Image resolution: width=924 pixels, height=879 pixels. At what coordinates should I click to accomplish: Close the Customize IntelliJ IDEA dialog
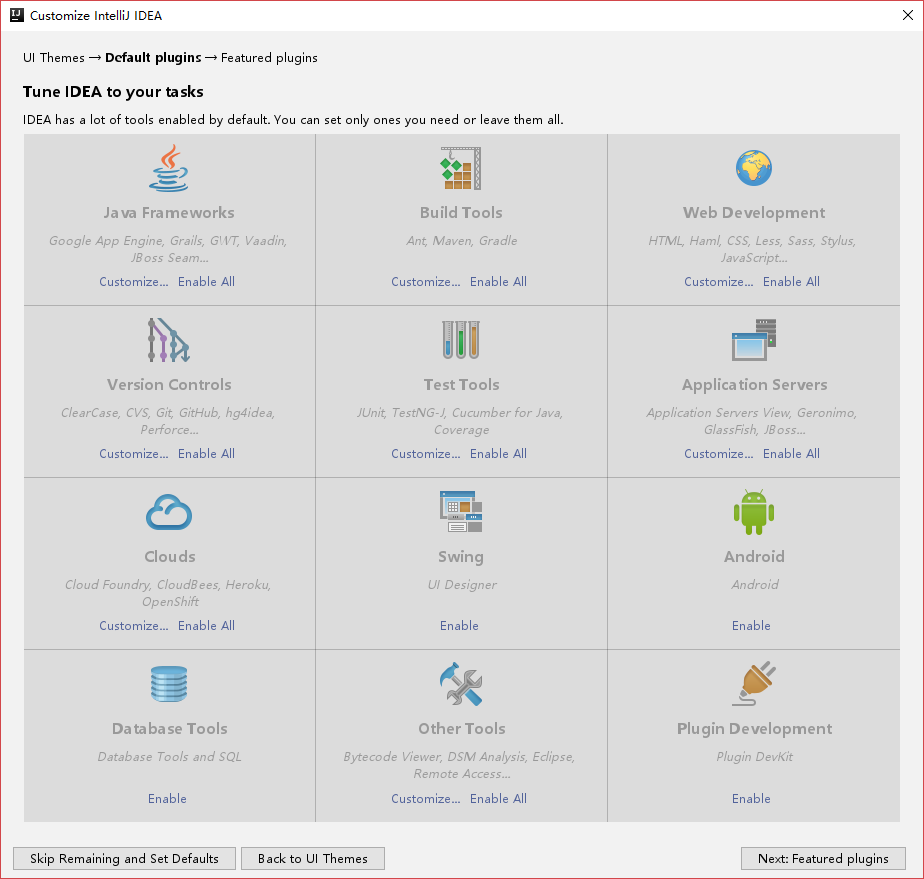tap(908, 15)
